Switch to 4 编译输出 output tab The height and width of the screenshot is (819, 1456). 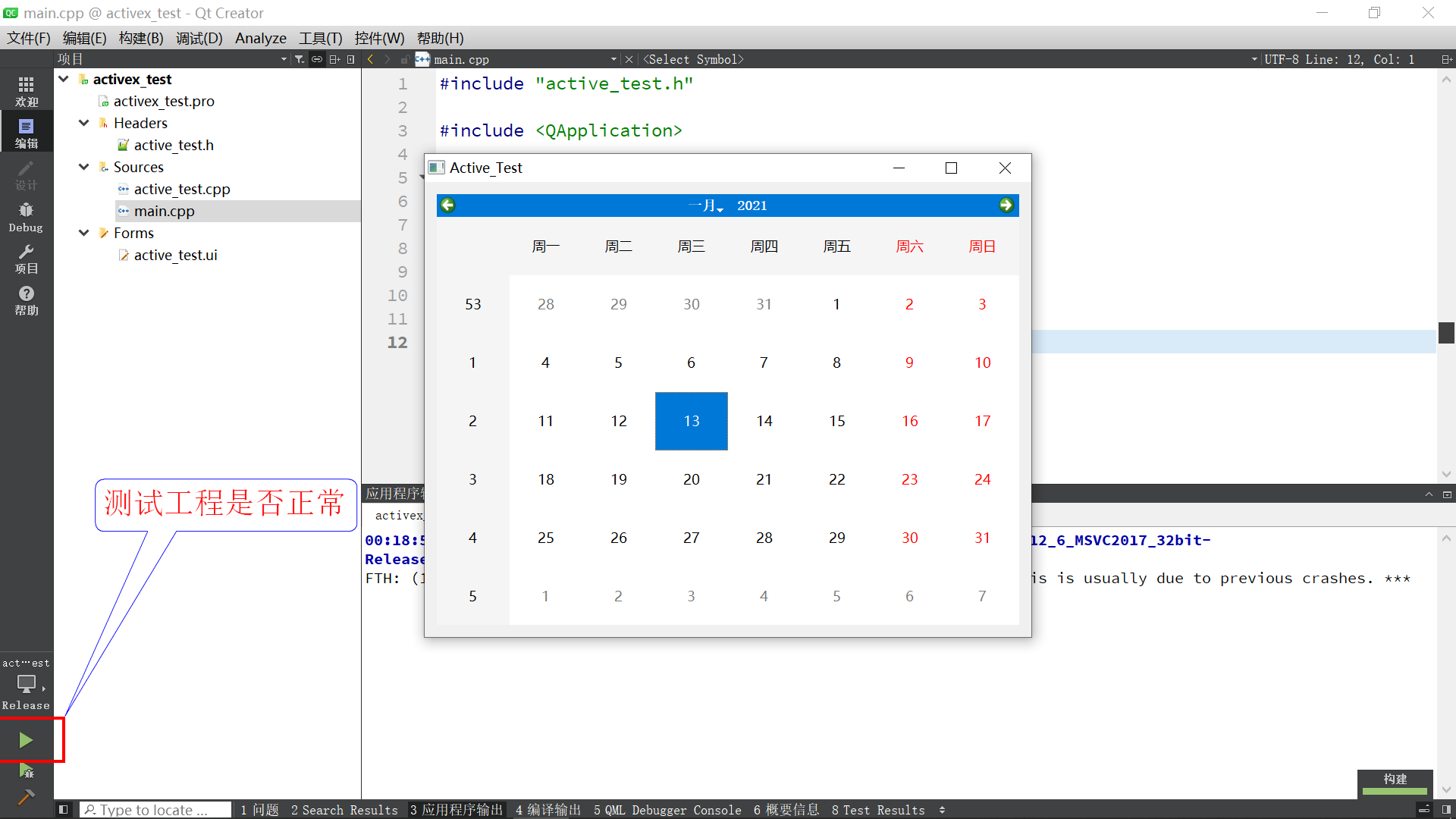[x=548, y=810]
